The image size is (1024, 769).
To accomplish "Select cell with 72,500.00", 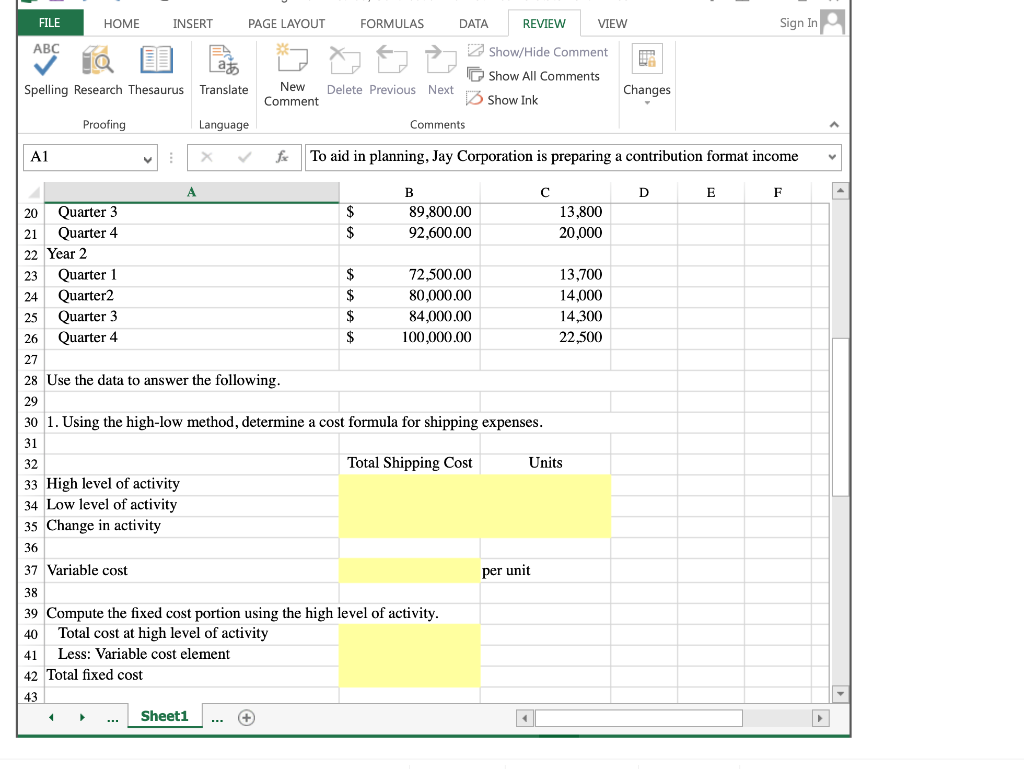I will pyautogui.click(x=409, y=275).
